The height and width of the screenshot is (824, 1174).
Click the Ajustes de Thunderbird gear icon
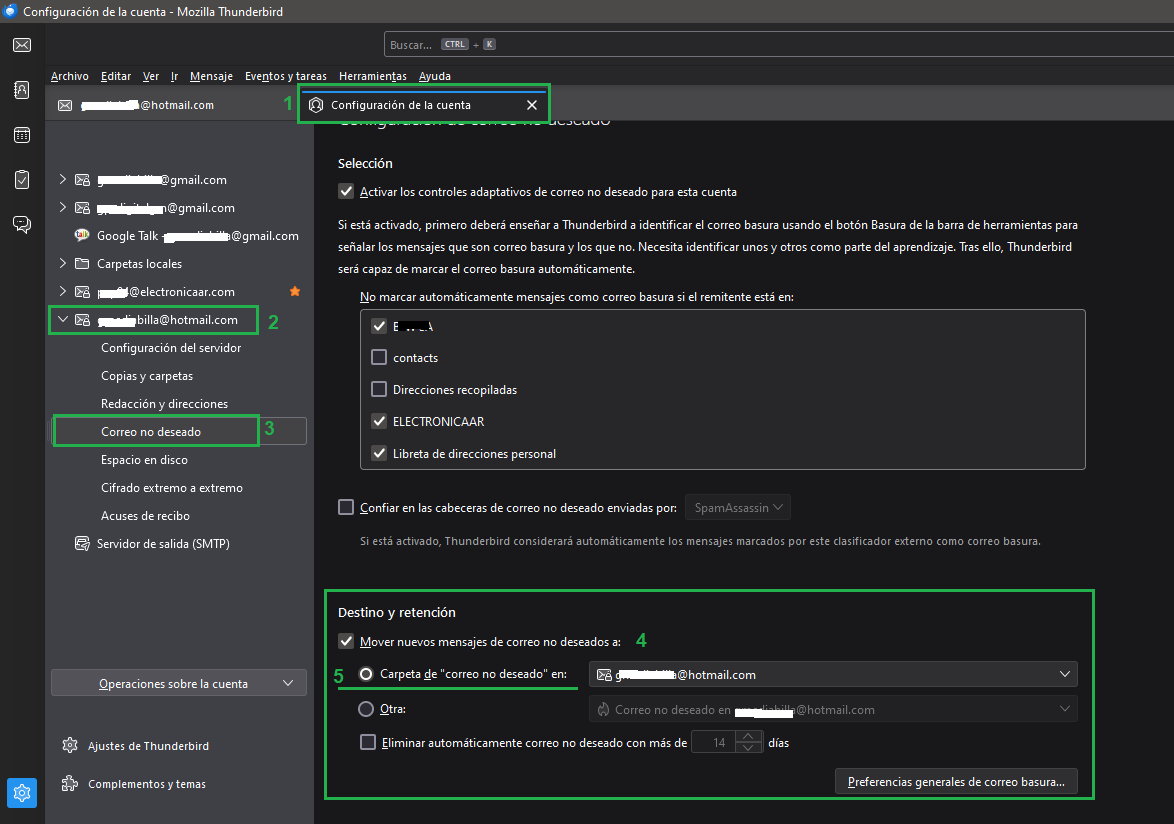tap(70, 745)
